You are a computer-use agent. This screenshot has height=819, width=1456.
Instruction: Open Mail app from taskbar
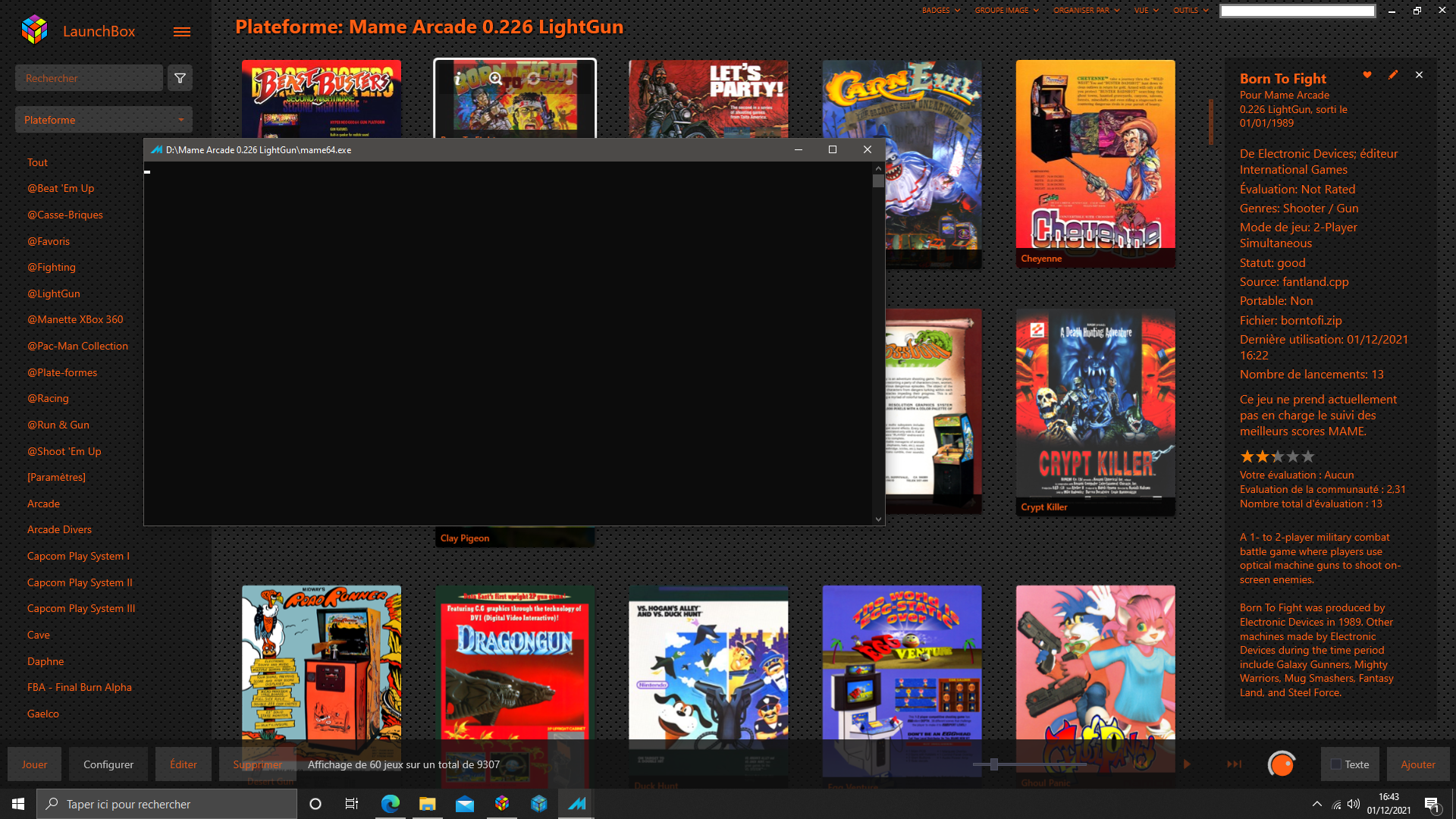point(464,804)
